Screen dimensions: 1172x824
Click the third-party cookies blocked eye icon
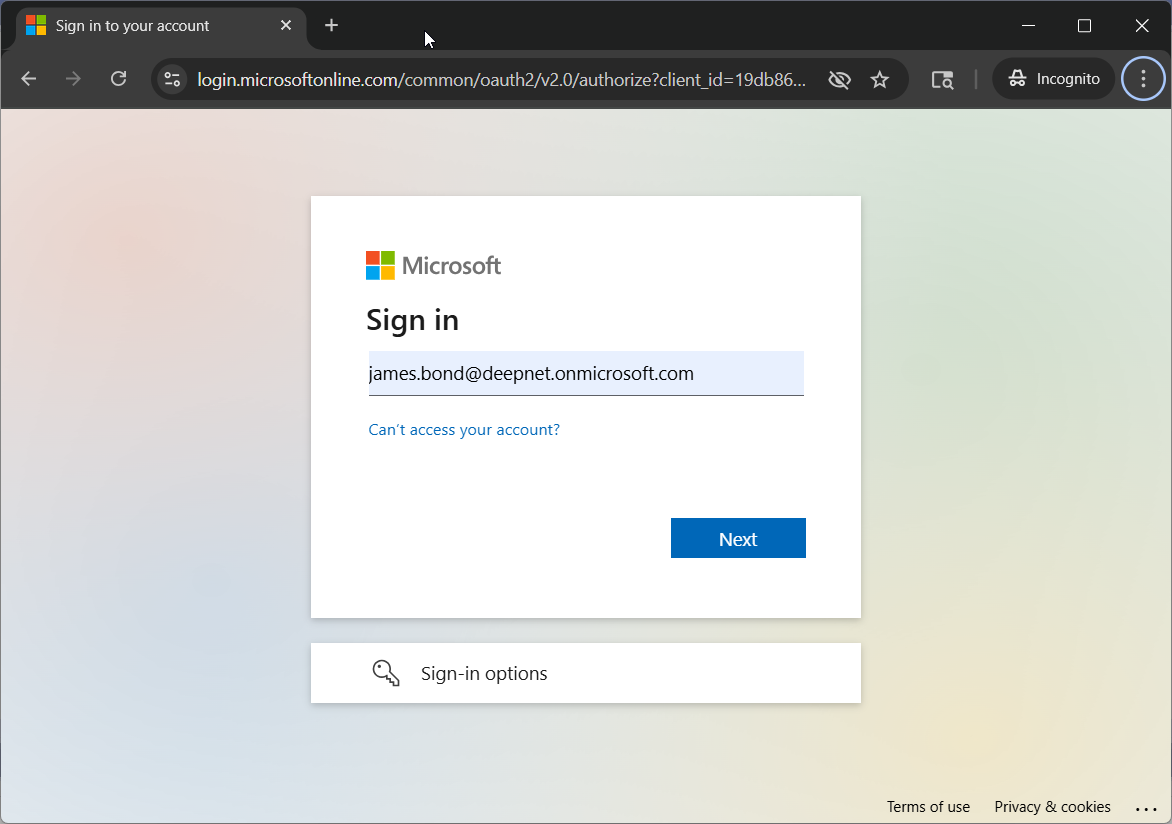click(839, 79)
